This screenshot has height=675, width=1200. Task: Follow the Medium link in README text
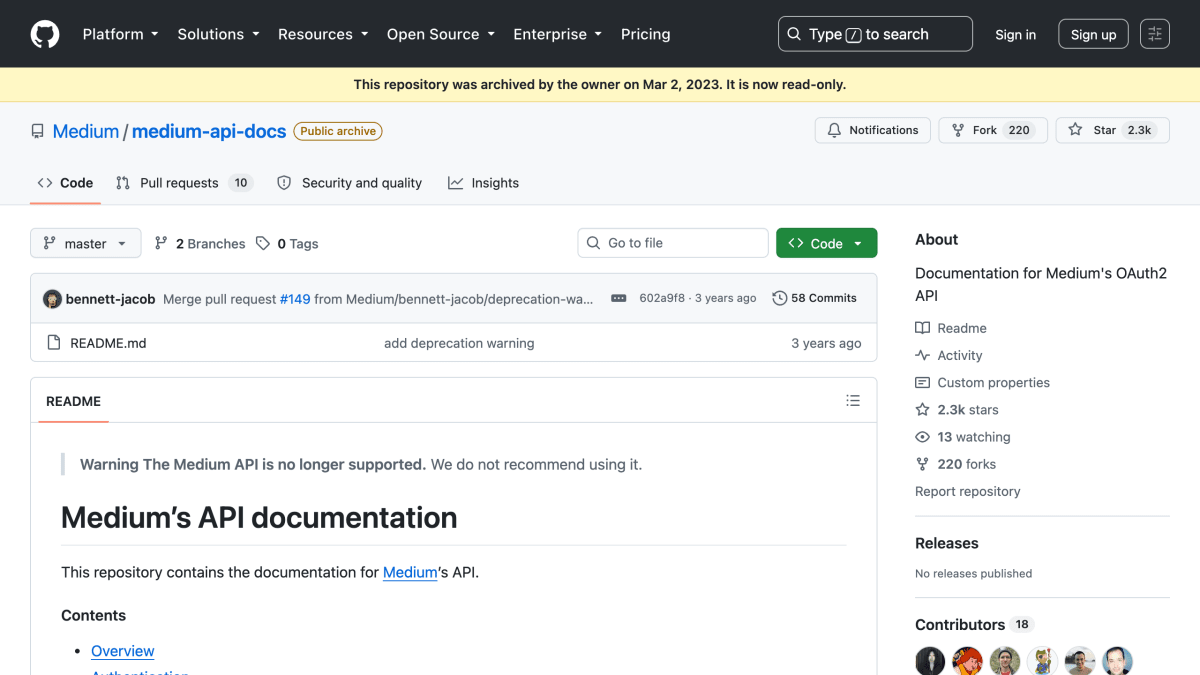pyautogui.click(x=410, y=572)
